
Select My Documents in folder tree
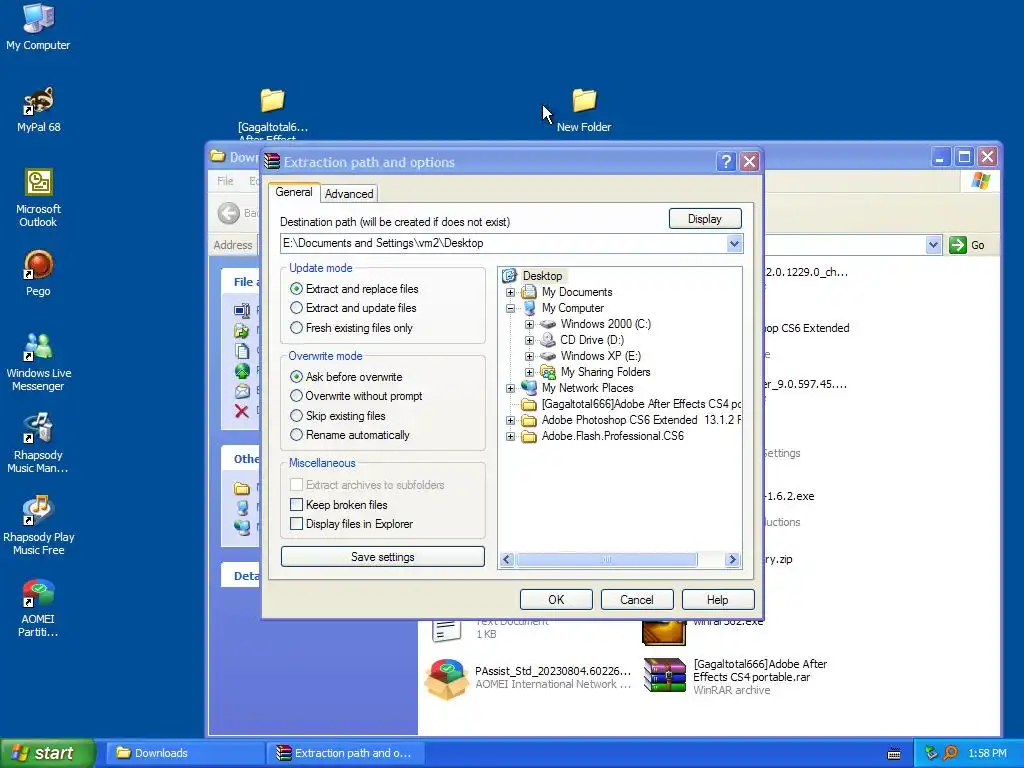coord(577,292)
